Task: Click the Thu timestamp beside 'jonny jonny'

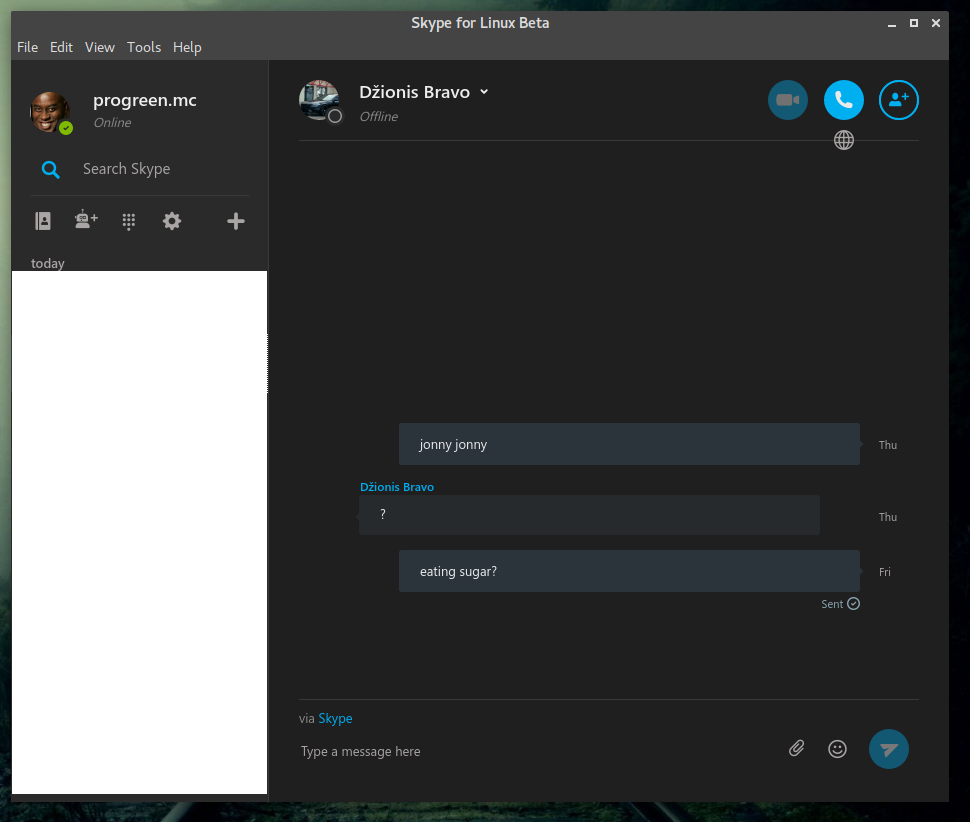Action: tap(888, 445)
